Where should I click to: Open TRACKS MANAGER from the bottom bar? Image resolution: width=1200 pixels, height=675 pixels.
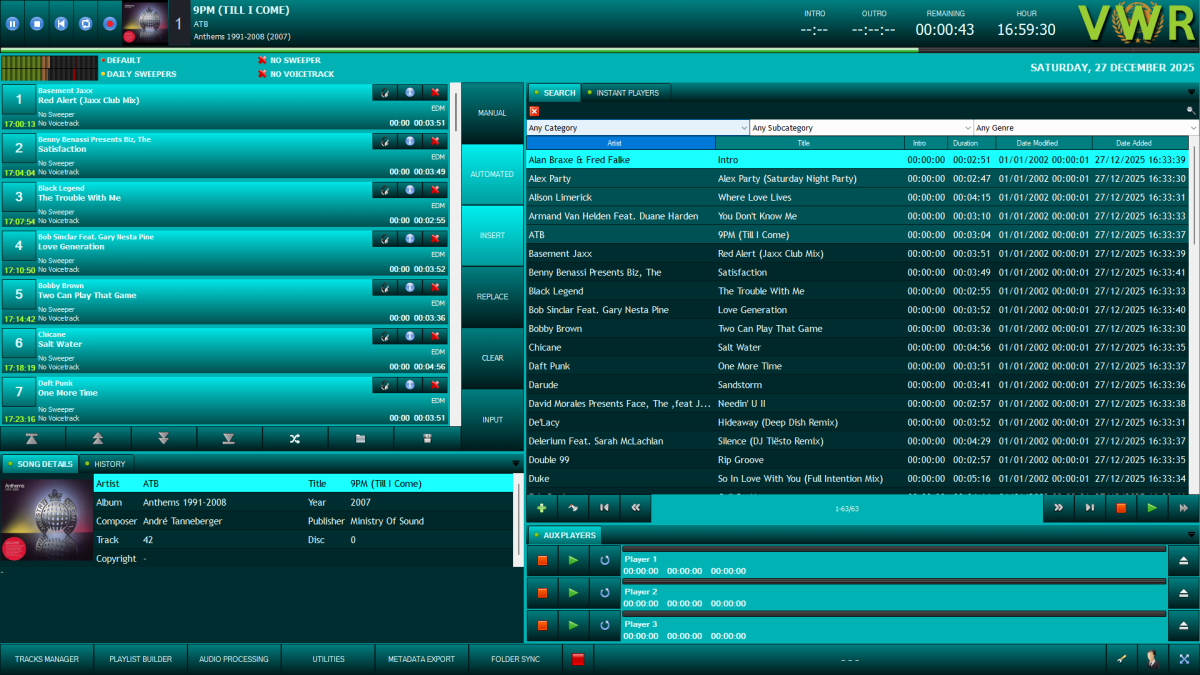point(46,659)
